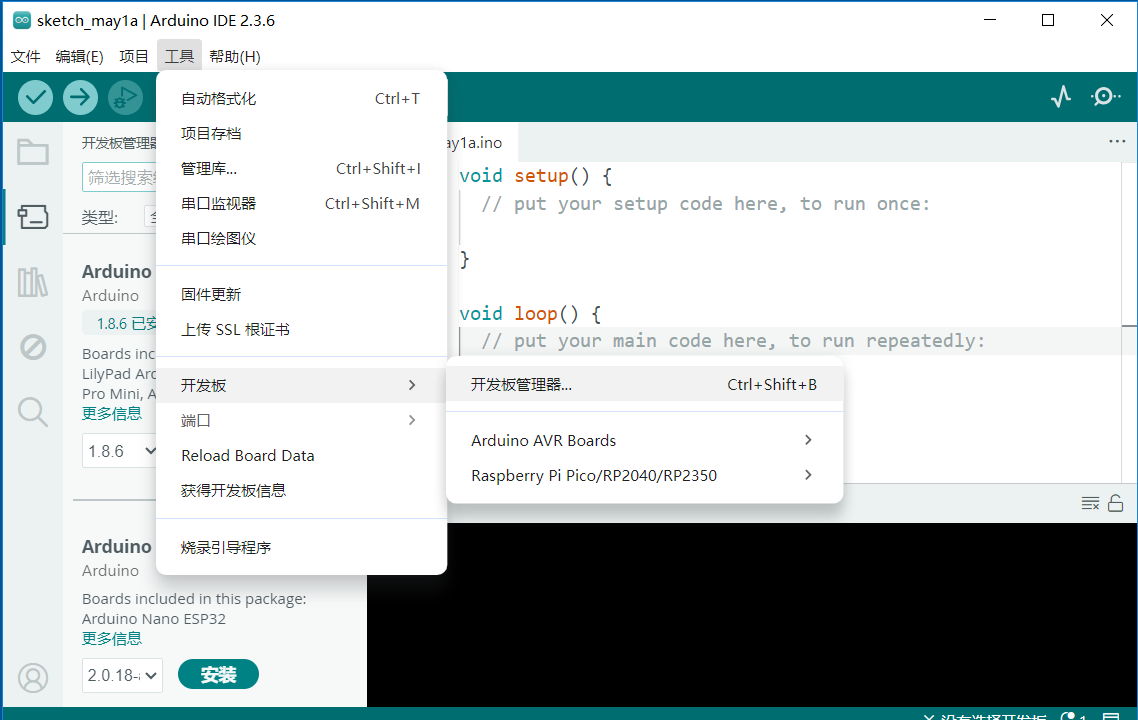Open 更多信息 link under Arduino AVR boards
The image size is (1138, 720).
pos(112,414)
